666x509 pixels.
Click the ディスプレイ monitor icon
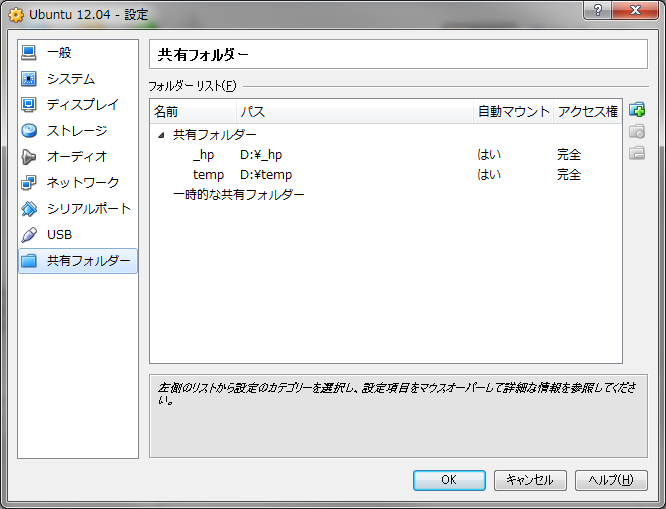pyautogui.click(x=29, y=105)
